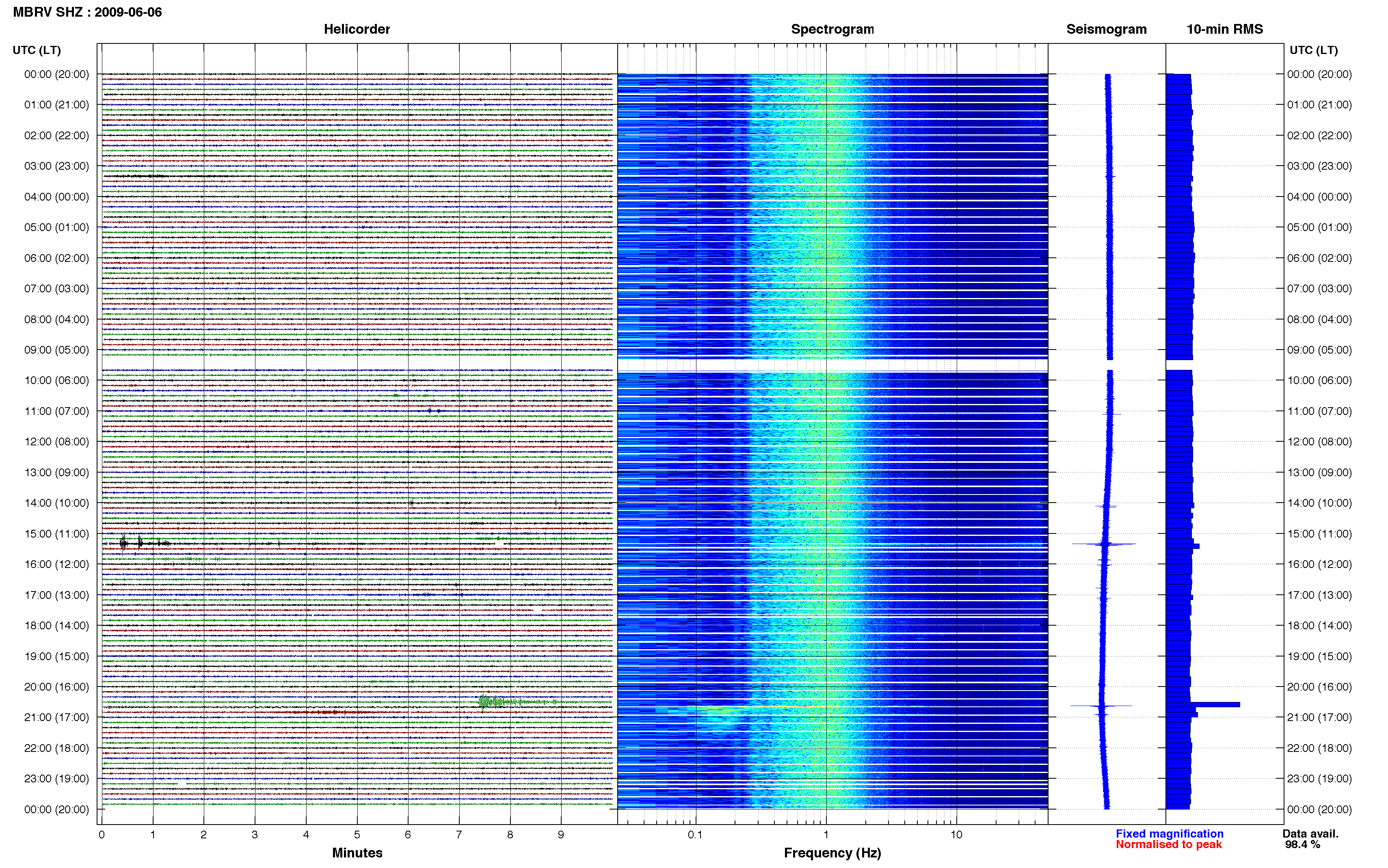The height and width of the screenshot is (868, 1388).
Task: Click the left '23:00 (19:00)' time label
Action: 56,779
